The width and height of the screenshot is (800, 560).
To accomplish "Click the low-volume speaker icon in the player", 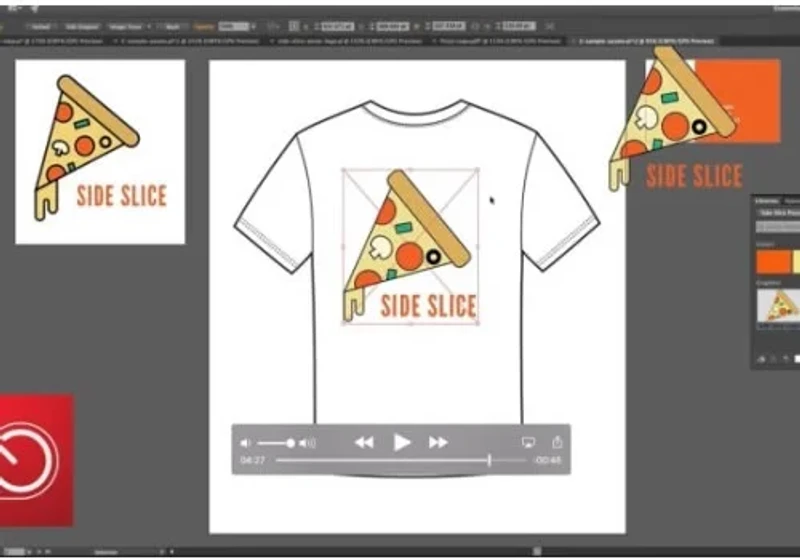I will click(x=245, y=443).
